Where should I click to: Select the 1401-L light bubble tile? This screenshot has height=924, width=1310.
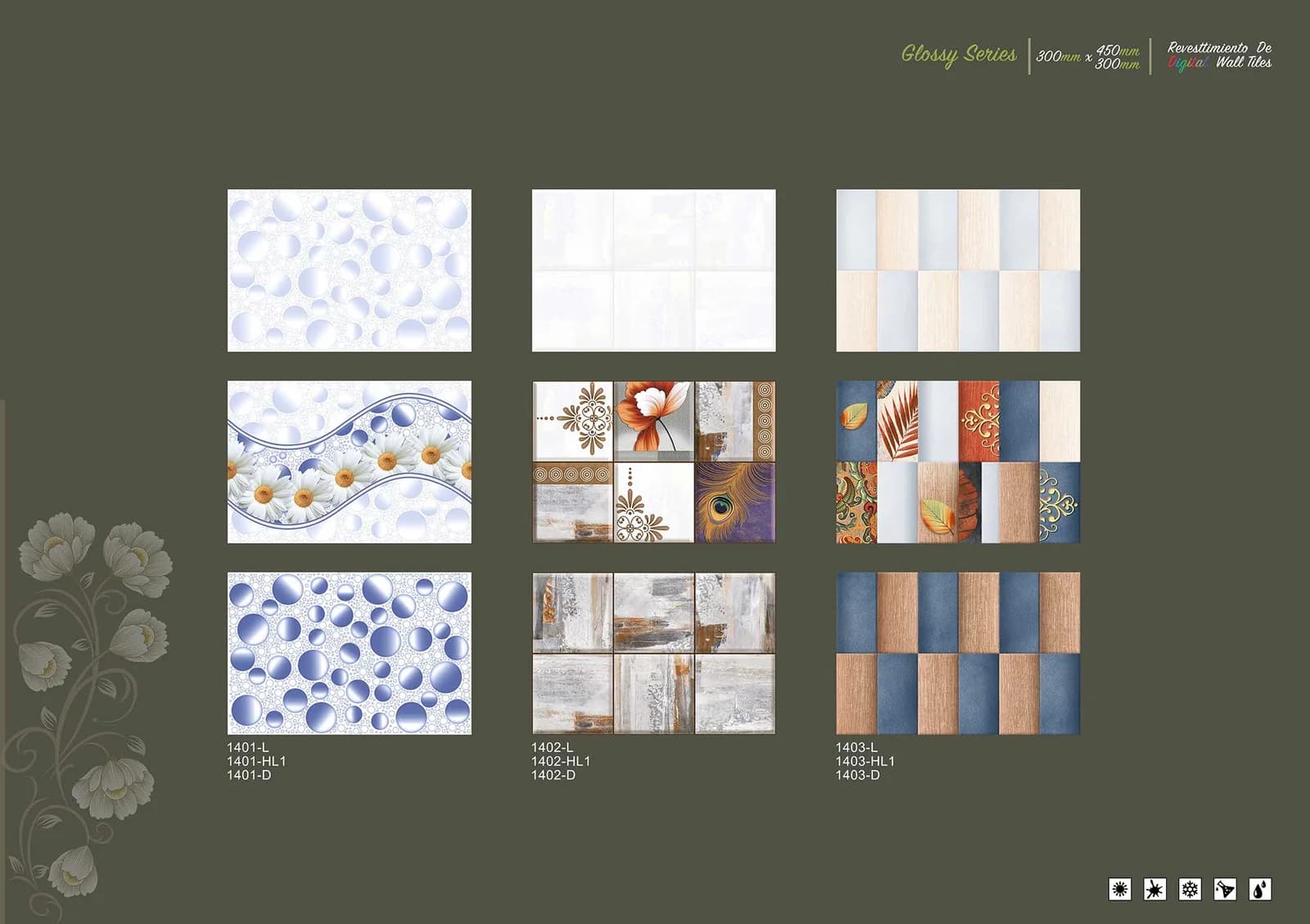pos(350,271)
